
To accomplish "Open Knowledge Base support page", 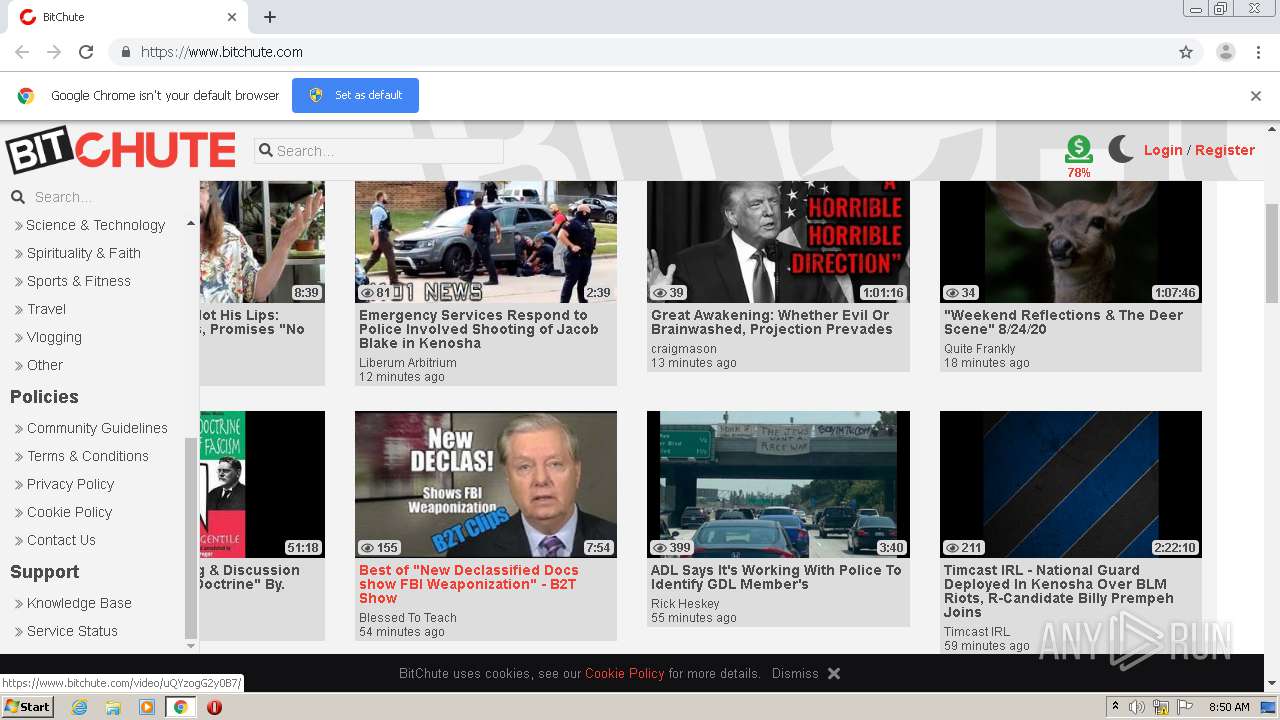I will tap(79, 603).
